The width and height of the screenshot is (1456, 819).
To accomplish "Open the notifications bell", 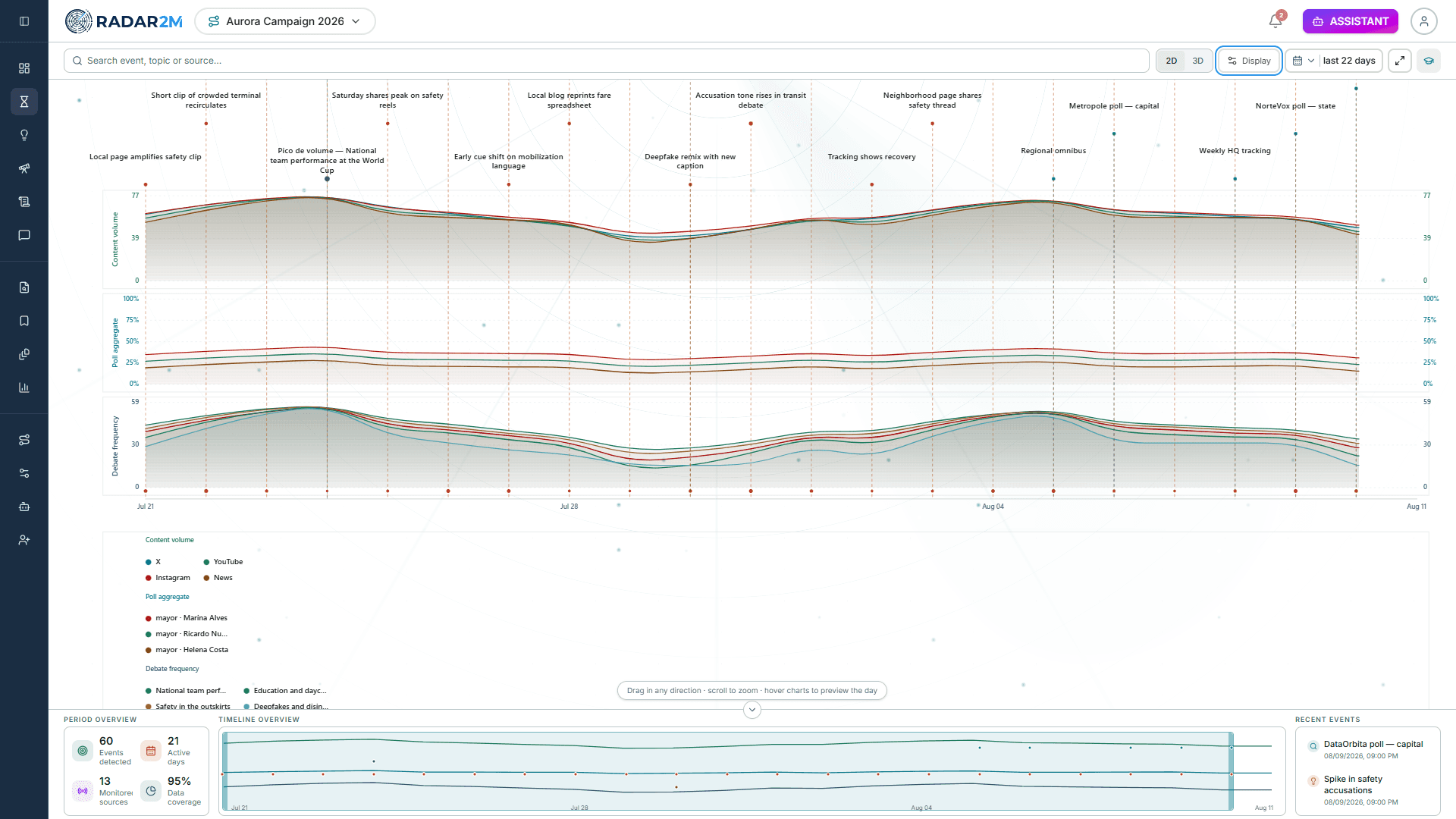I will 1276,21.
